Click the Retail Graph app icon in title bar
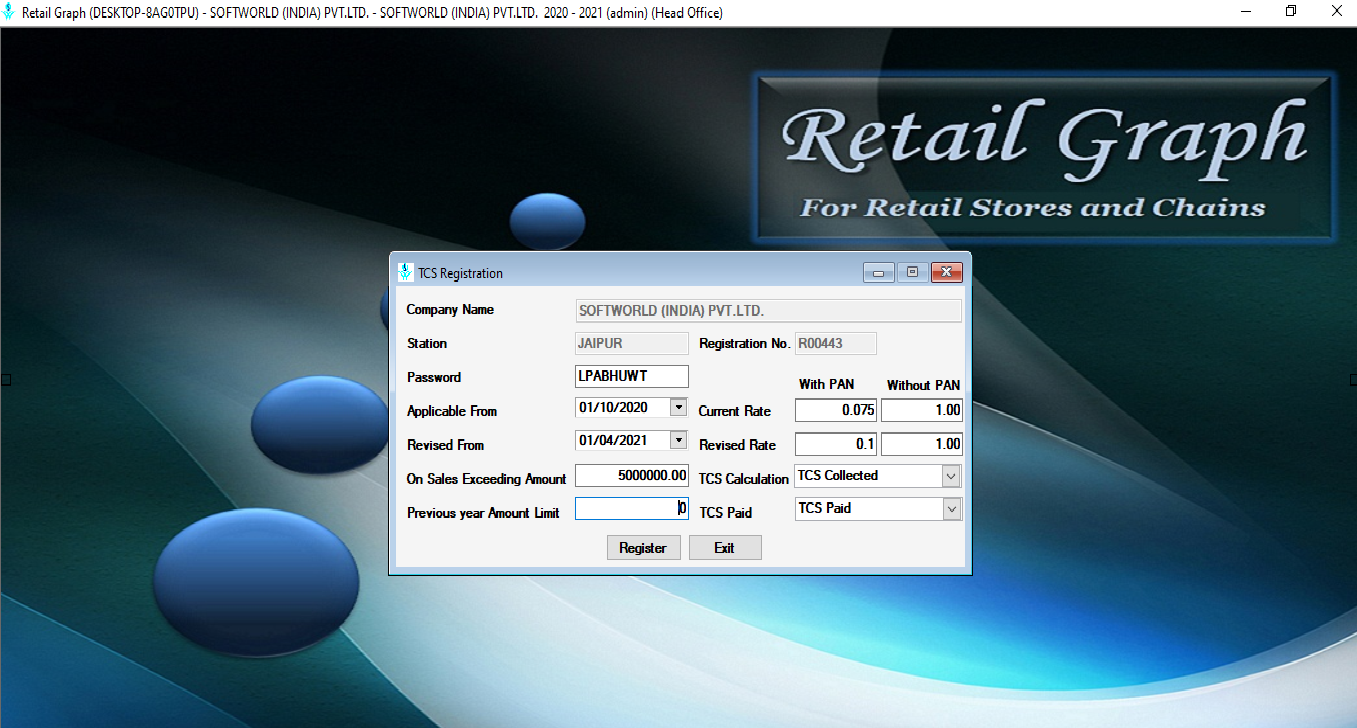 [x=10, y=12]
